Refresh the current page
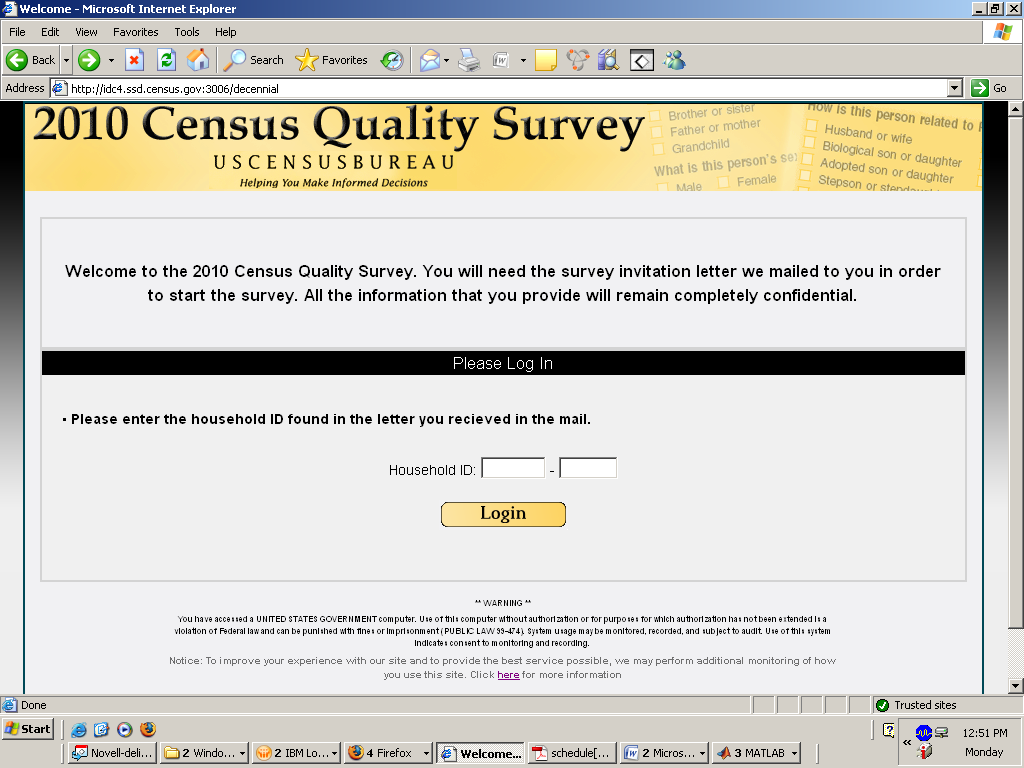This screenshot has height=768, width=1024. tap(166, 60)
